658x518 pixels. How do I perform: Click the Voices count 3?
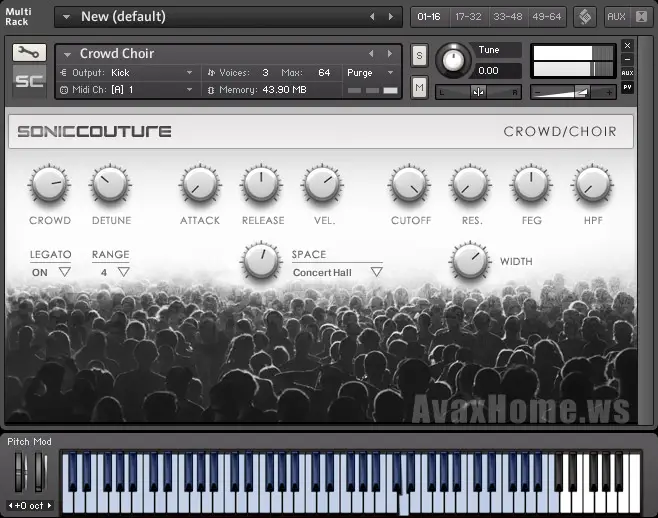click(x=265, y=73)
